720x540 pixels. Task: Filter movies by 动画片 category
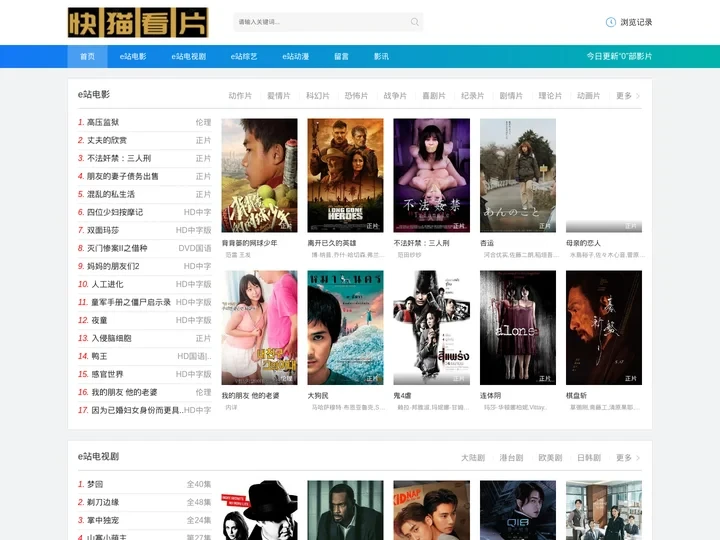589,96
